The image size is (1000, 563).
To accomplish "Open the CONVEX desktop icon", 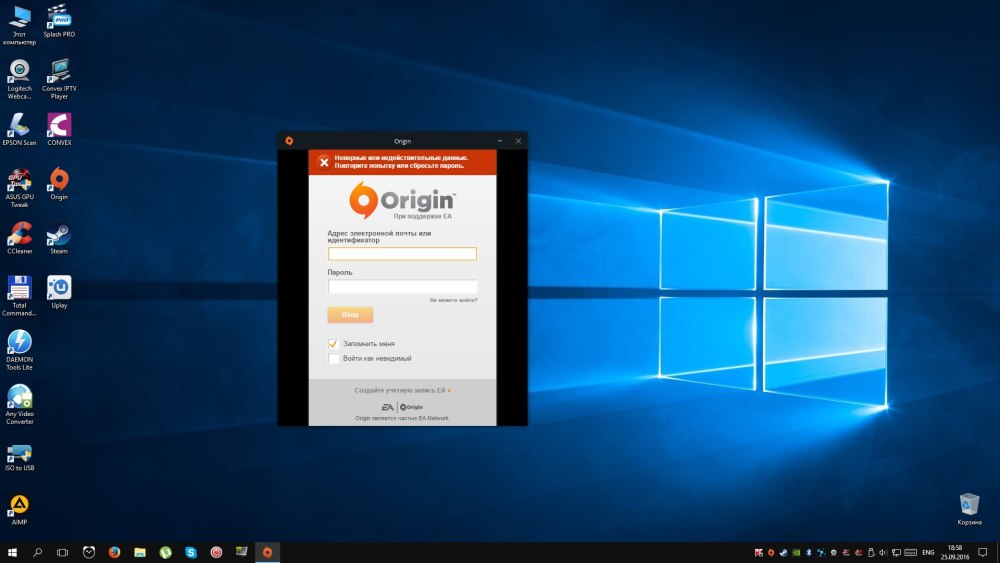I will tap(59, 129).
